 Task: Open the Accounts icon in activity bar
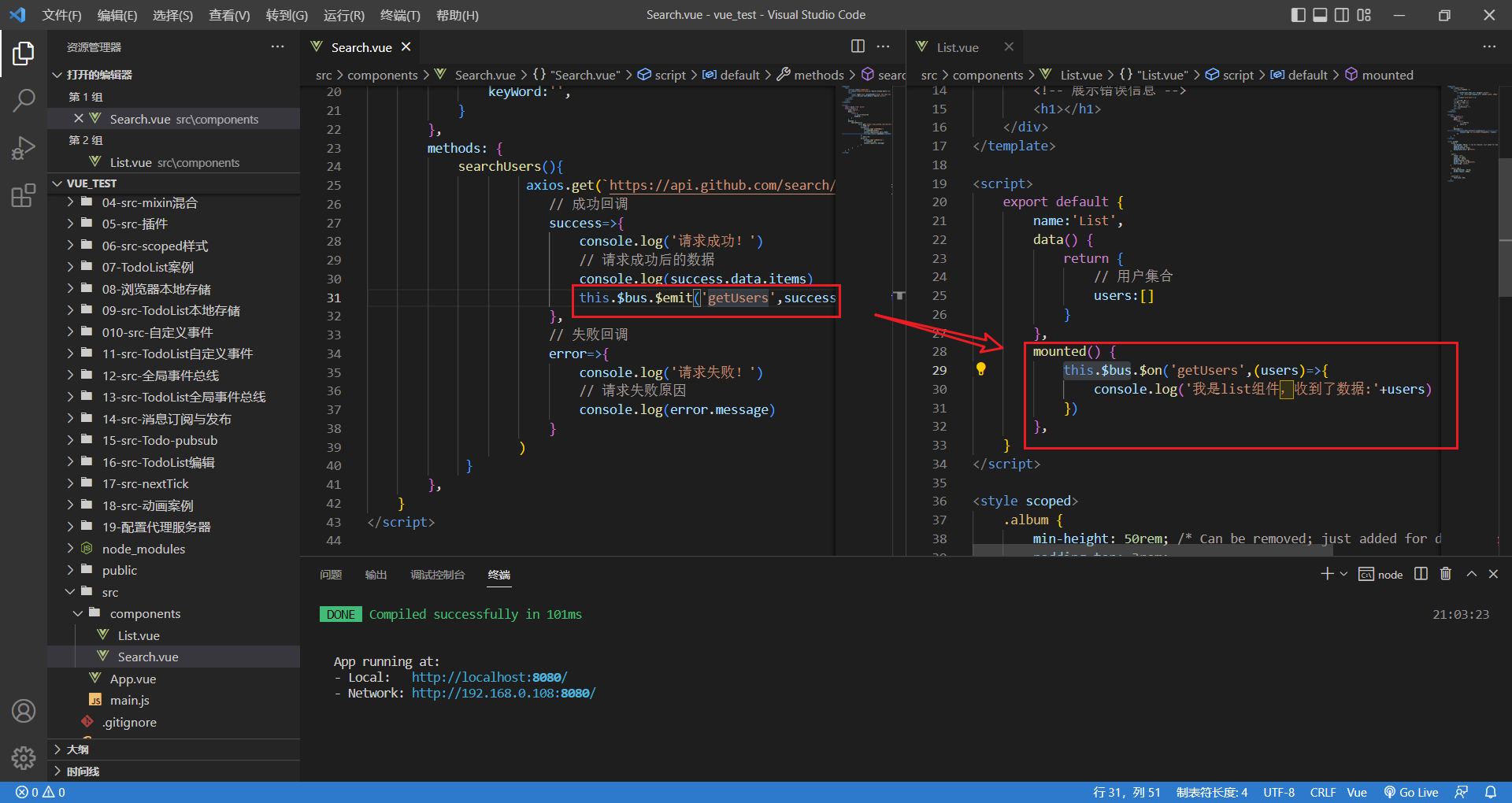point(24,711)
